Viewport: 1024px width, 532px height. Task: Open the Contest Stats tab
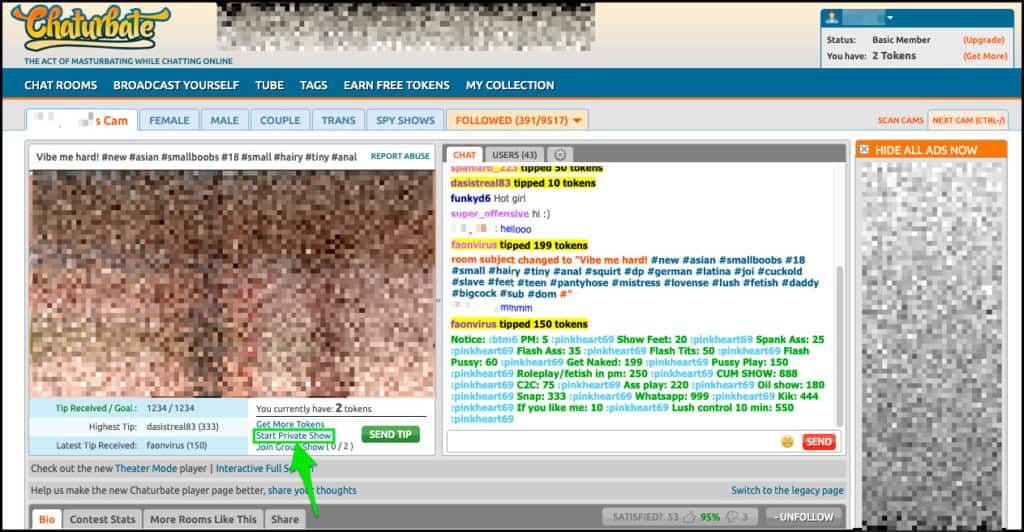click(x=103, y=520)
